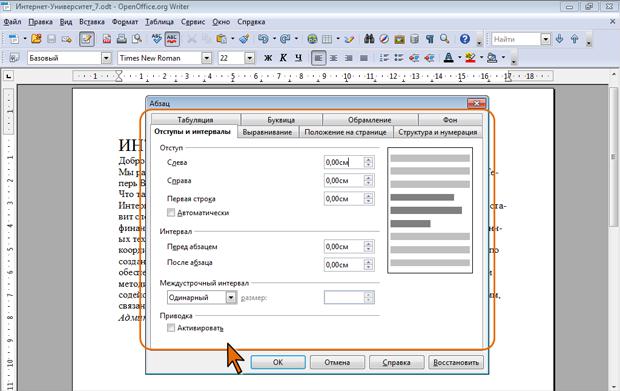This screenshot has width=620, height=391.
Task: Apply Font Color A icon
Action: [x=448, y=58]
